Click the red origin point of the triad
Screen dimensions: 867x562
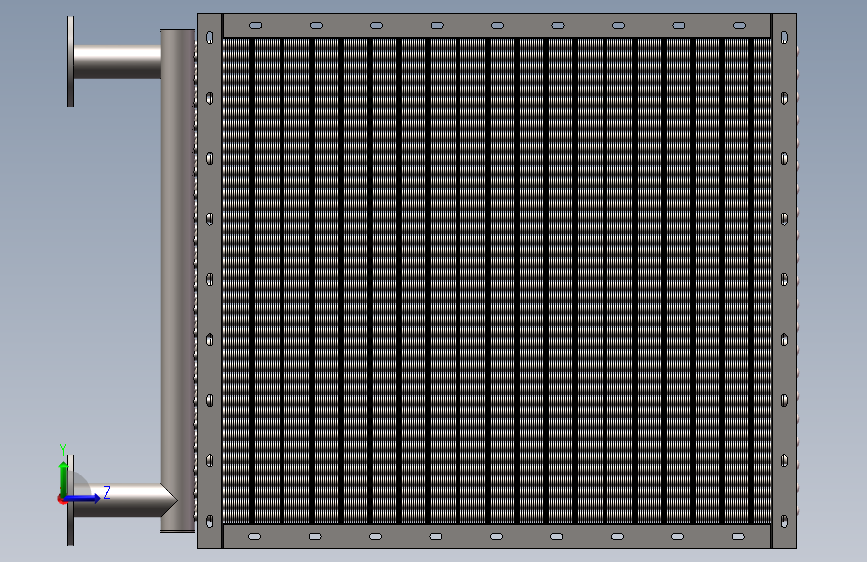pyautogui.click(x=61, y=500)
